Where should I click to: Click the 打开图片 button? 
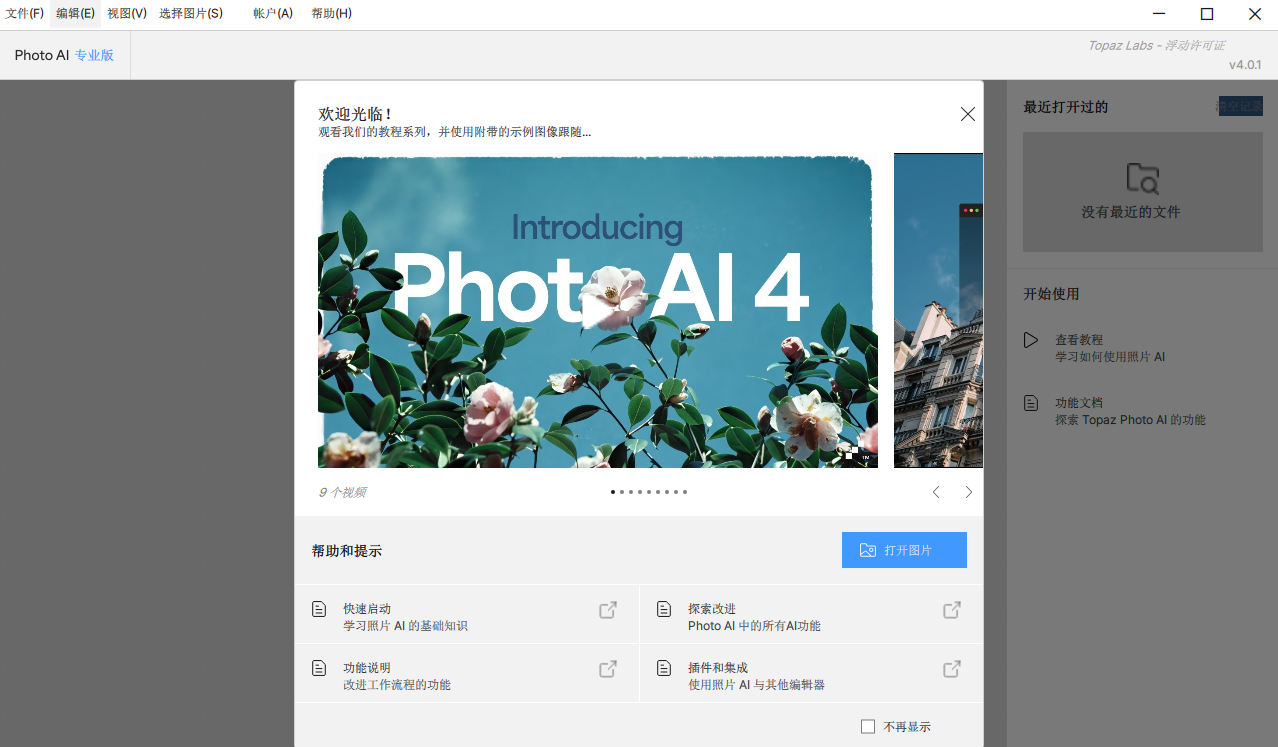tap(904, 550)
